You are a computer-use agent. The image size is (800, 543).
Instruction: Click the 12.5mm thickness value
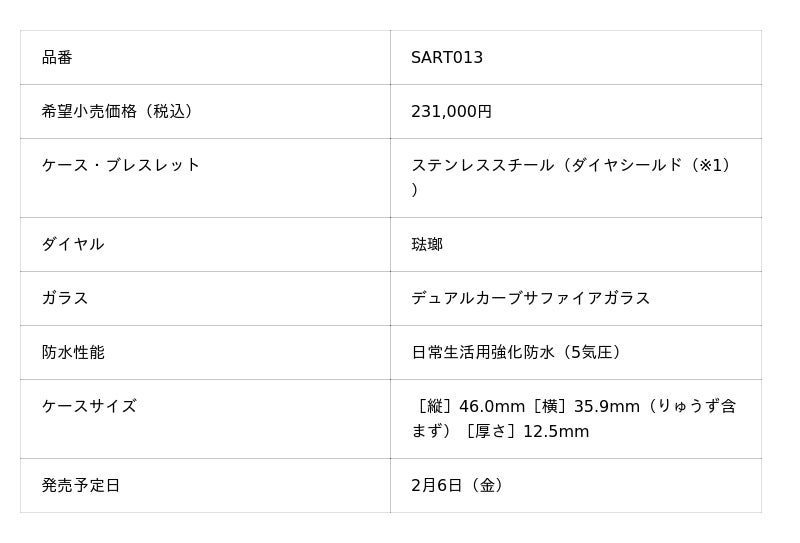click(555, 432)
